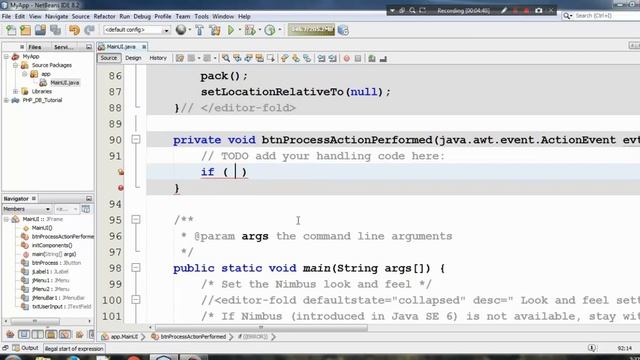Expand the PHP_DB_Tutorial project node
The height and width of the screenshot is (360, 640).
coord(6,100)
